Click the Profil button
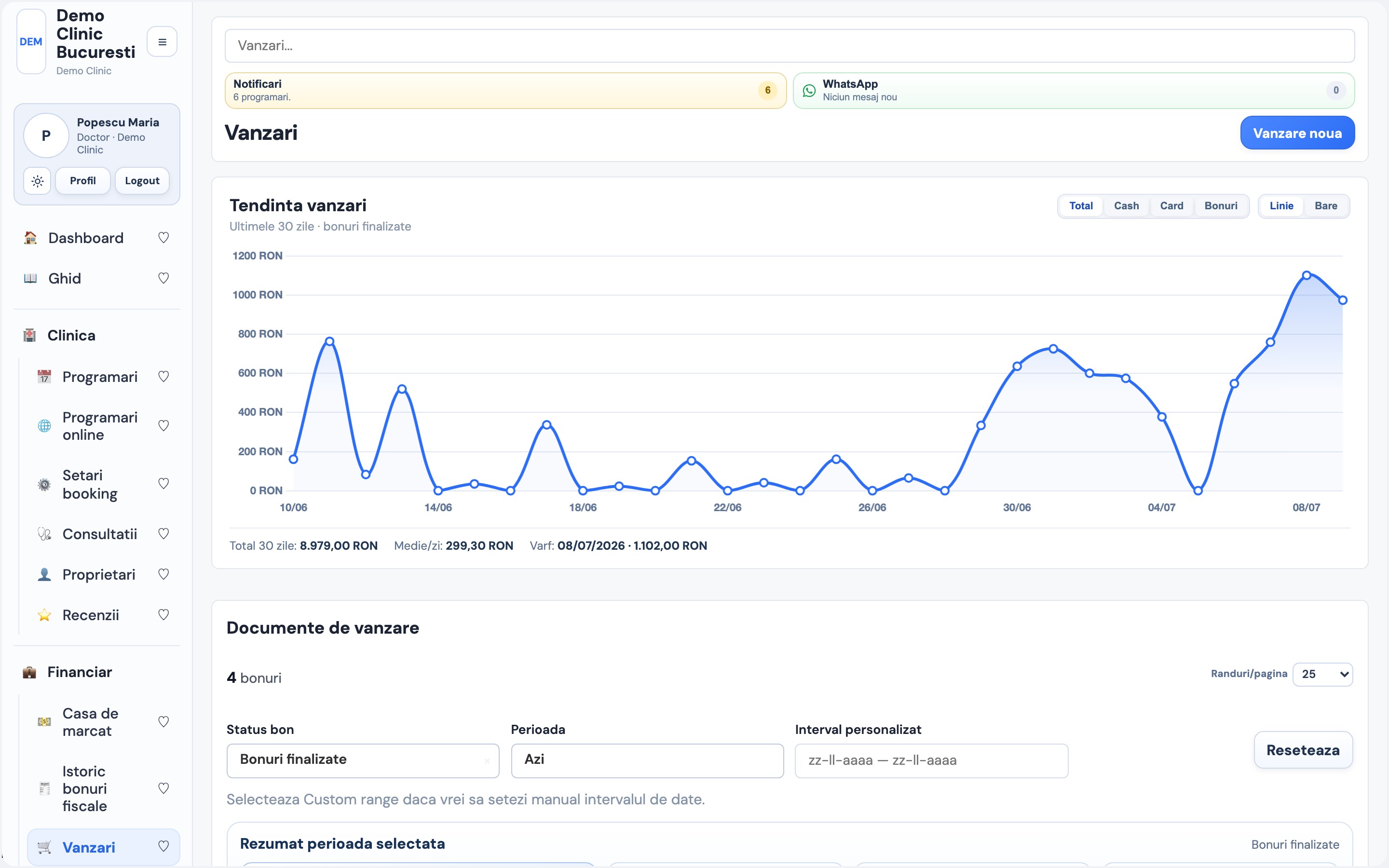The width and height of the screenshot is (1389, 868). (x=82, y=181)
